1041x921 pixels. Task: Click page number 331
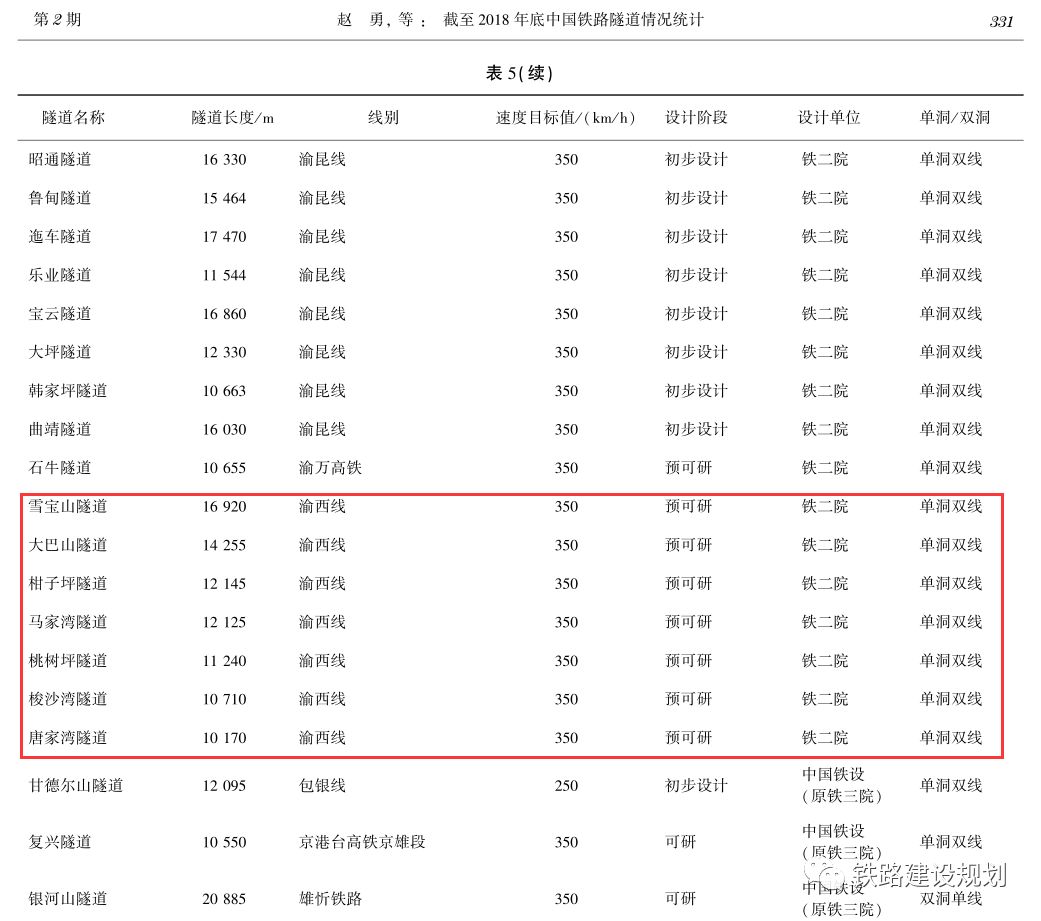pyautogui.click(x=1001, y=21)
